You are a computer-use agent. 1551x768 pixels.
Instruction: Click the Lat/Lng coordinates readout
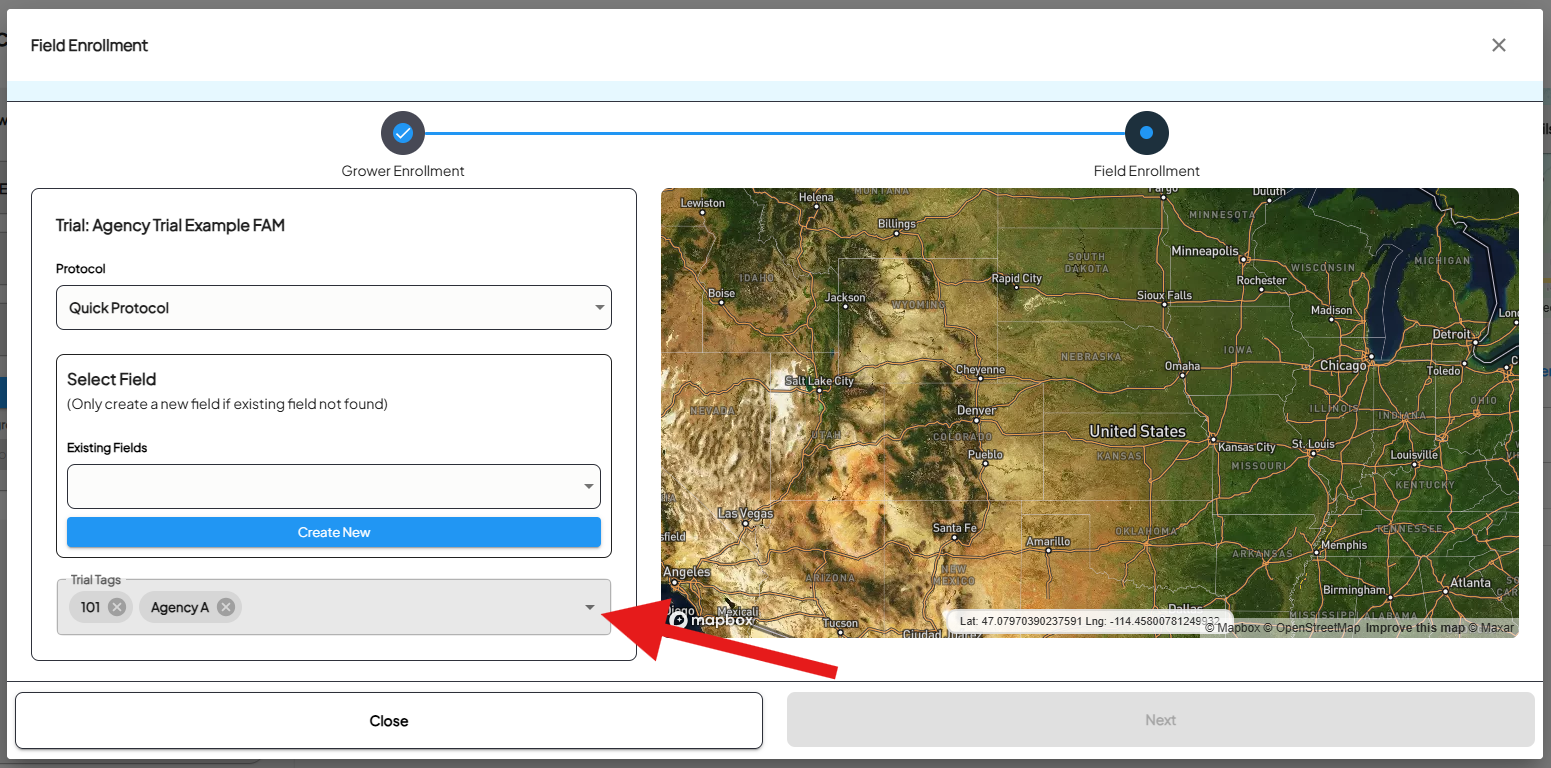click(1091, 621)
